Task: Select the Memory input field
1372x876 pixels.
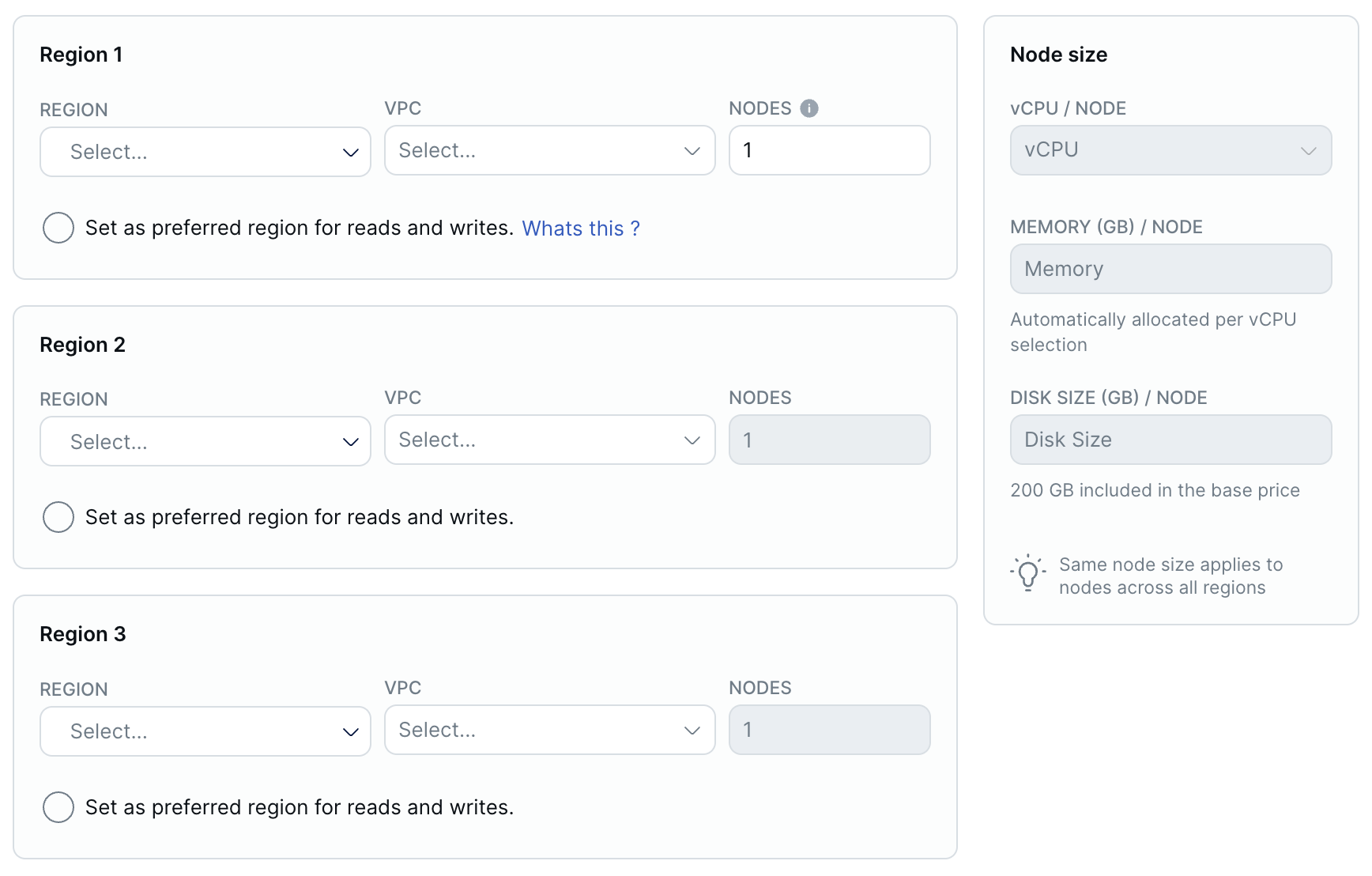Action: click(1170, 269)
